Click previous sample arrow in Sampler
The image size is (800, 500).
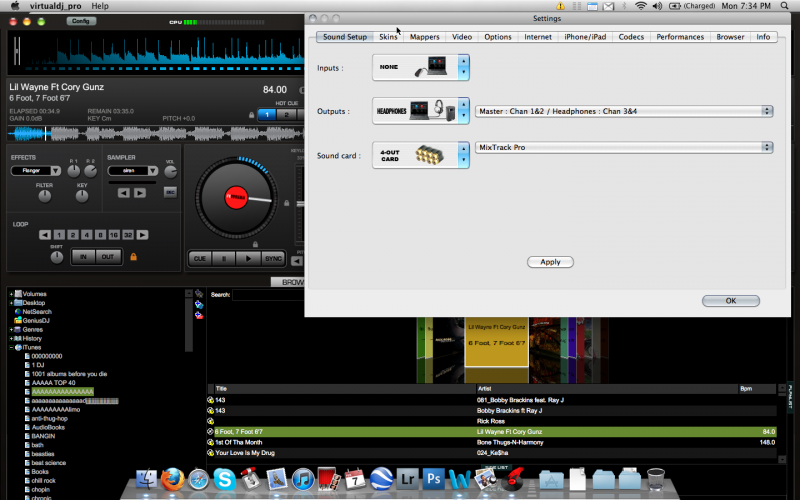tap(124, 192)
